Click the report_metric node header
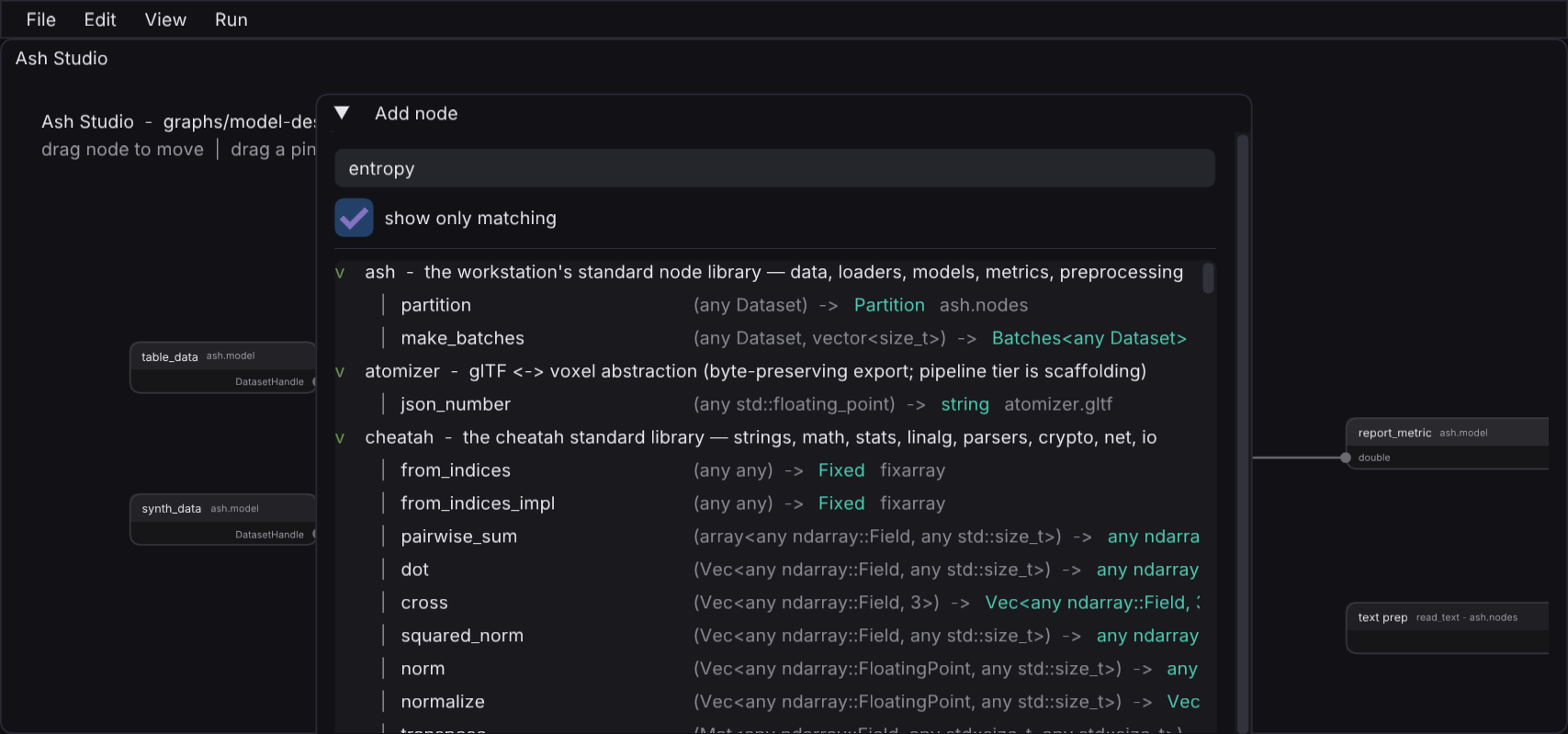 (x=1448, y=433)
